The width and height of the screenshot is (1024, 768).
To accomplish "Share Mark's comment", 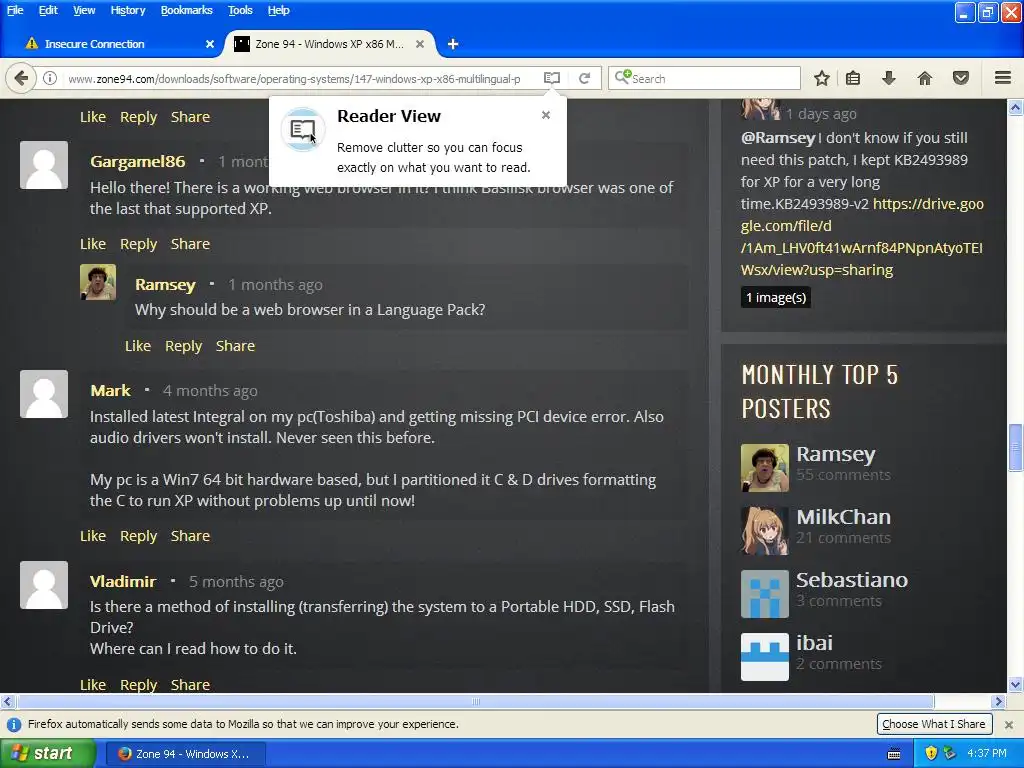I will 190,536.
